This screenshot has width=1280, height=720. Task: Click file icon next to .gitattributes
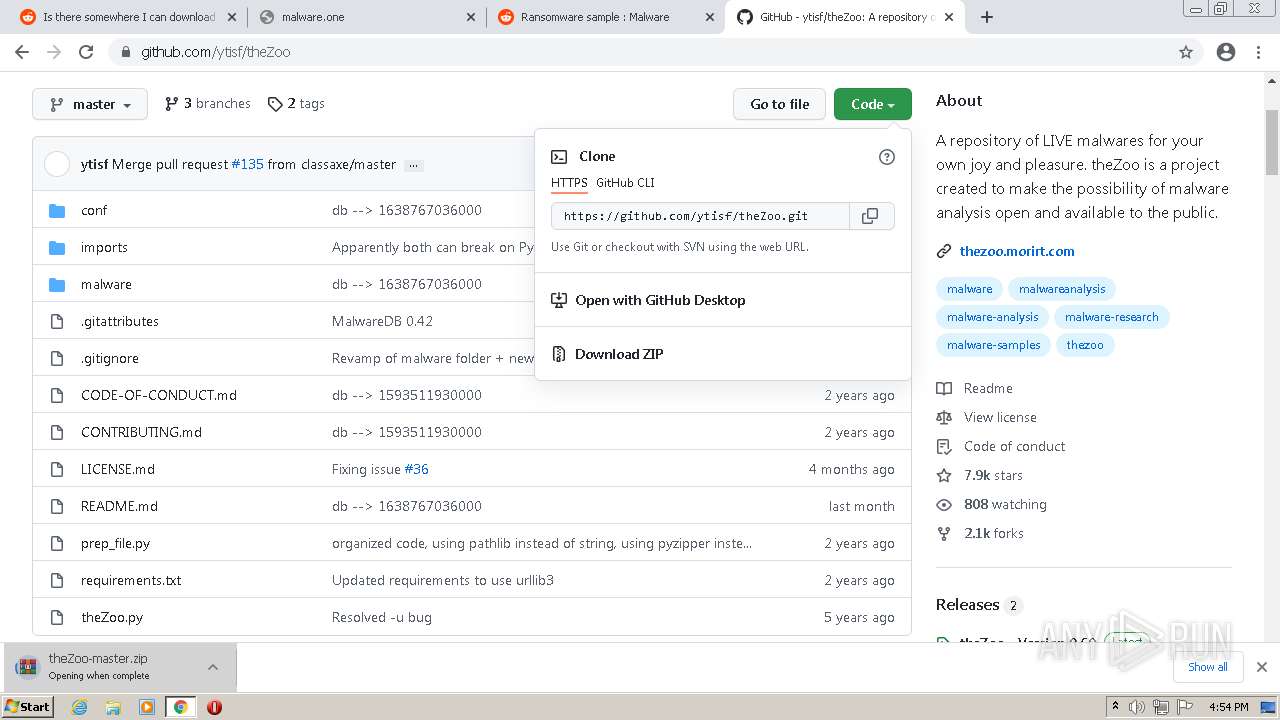tap(57, 321)
